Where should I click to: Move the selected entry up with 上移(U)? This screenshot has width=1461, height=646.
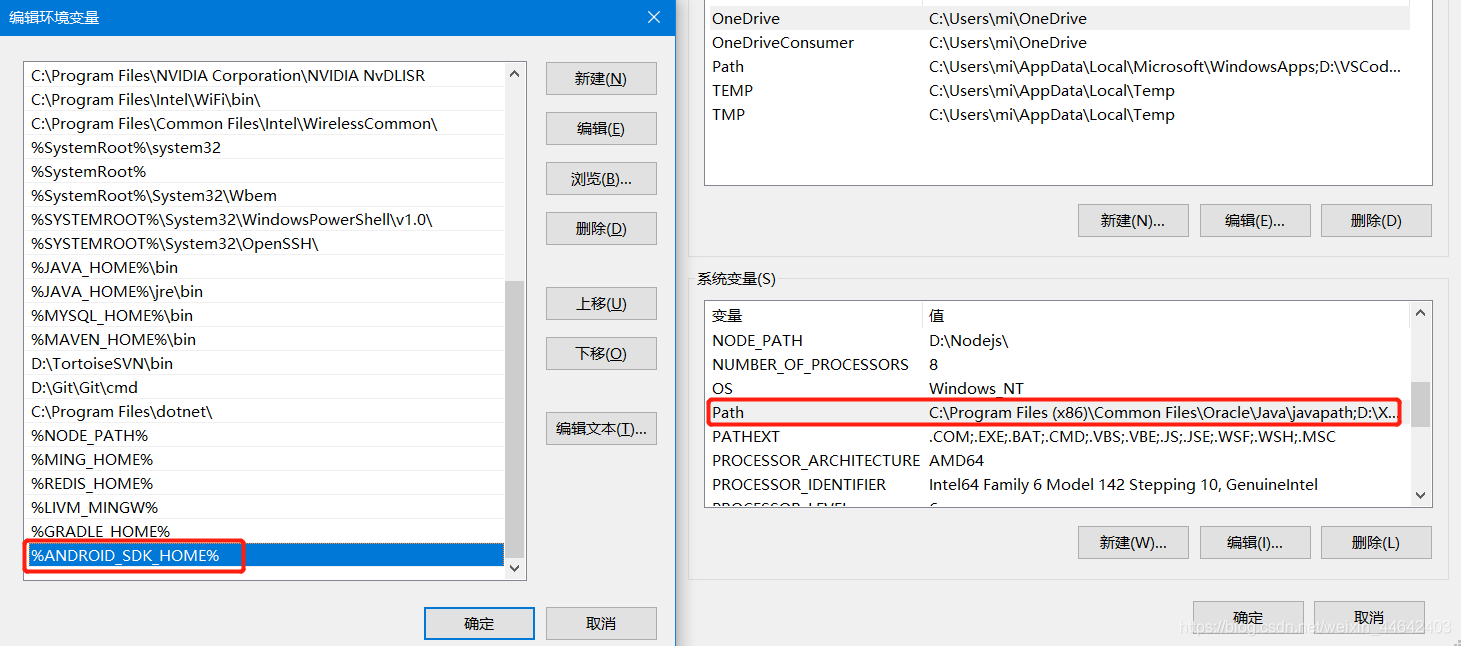click(600, 303)
